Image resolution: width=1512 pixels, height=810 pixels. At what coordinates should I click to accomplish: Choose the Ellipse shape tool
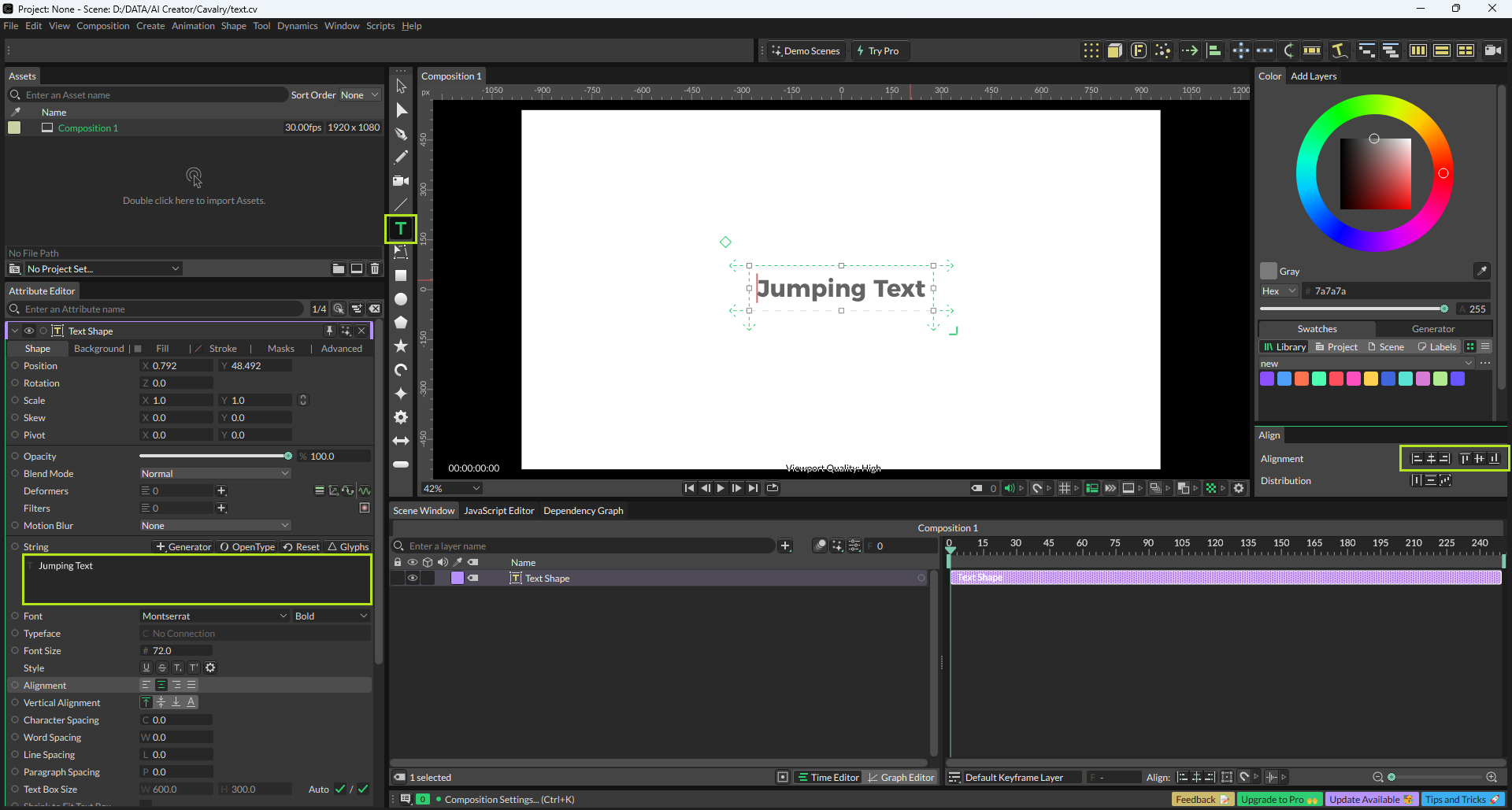pos(401,299)
